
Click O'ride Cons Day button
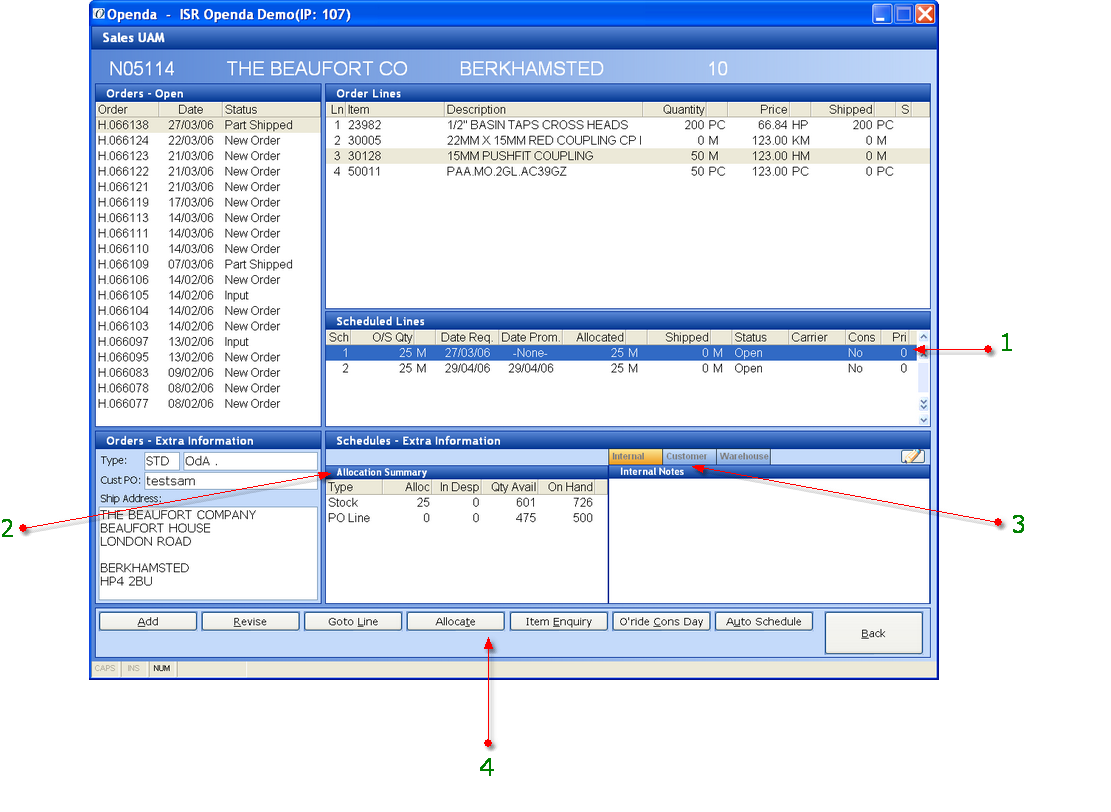[661, 621]
